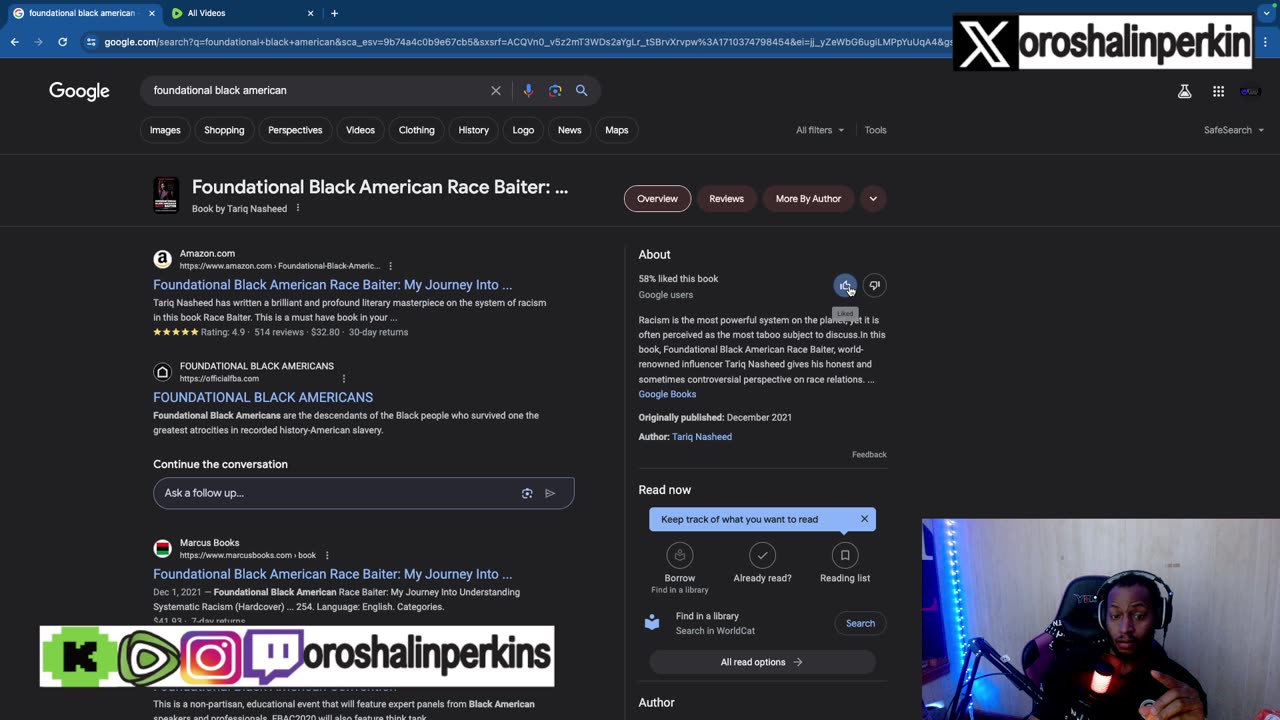Close the 'All Videos' tab
1280x720 pixels.
pos(310,13)
